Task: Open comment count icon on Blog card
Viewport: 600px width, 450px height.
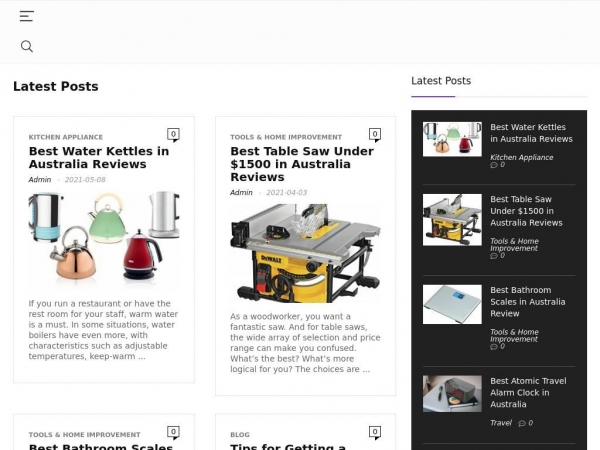Action: click(x=375, y=432)
